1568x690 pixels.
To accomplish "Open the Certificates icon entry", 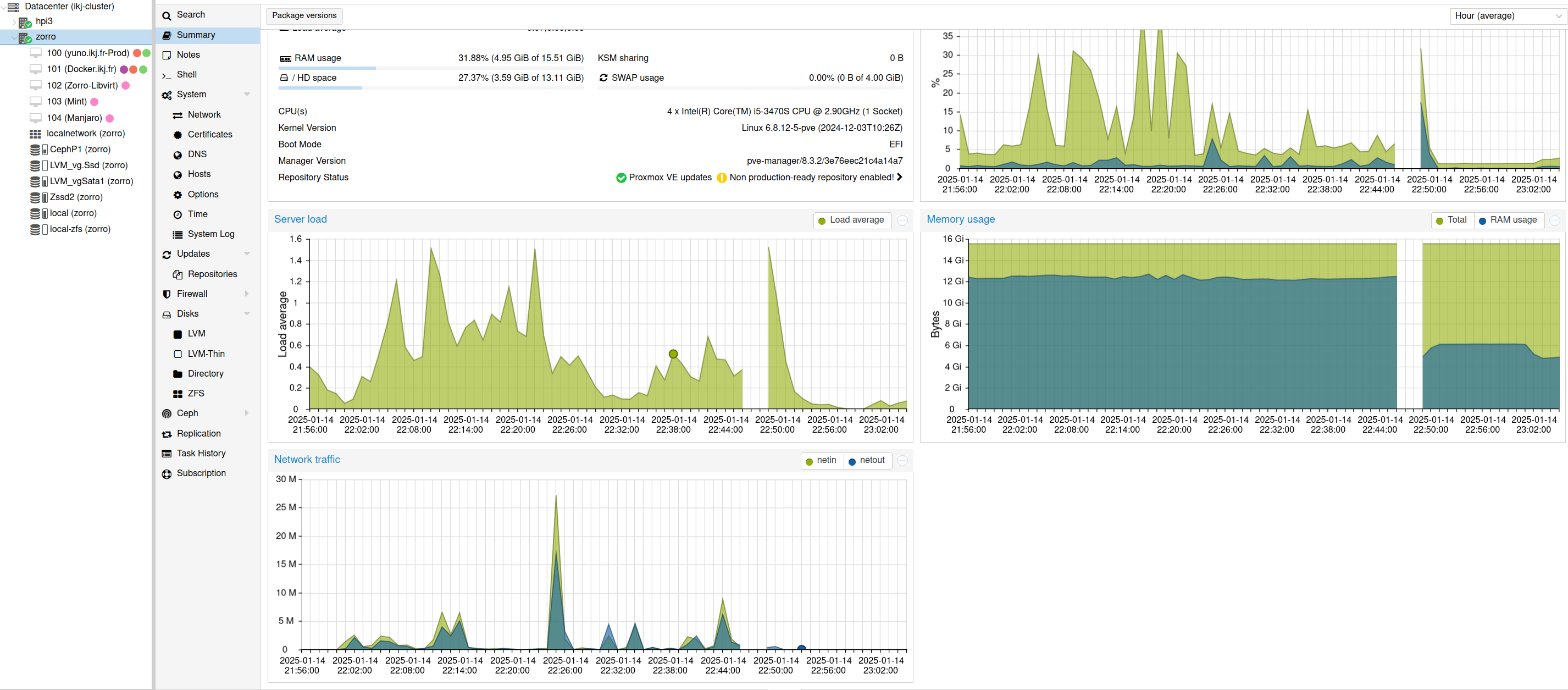I will pyautogui.click(x=177, y=135).
